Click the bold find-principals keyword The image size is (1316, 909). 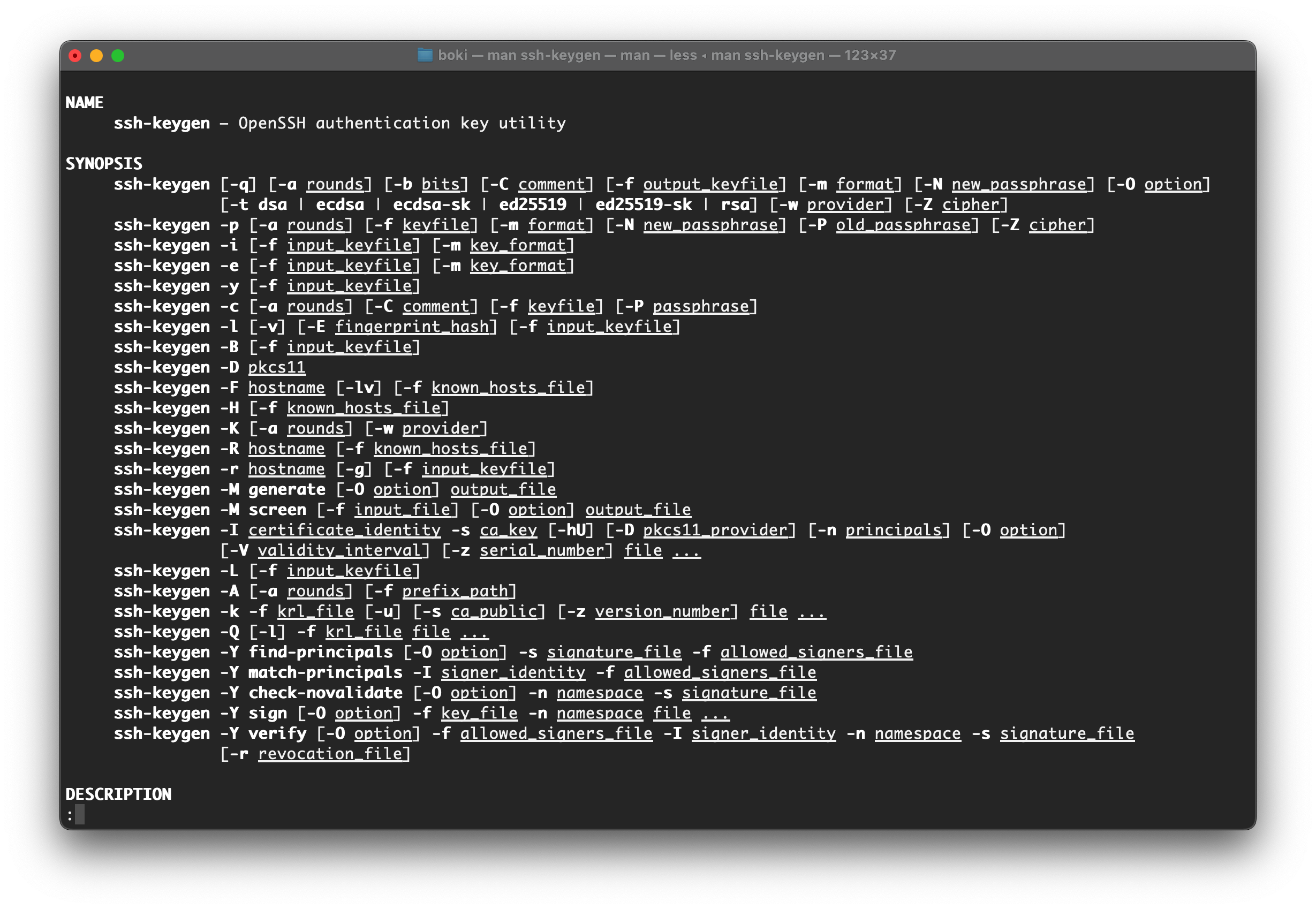(x=321, y=652)
